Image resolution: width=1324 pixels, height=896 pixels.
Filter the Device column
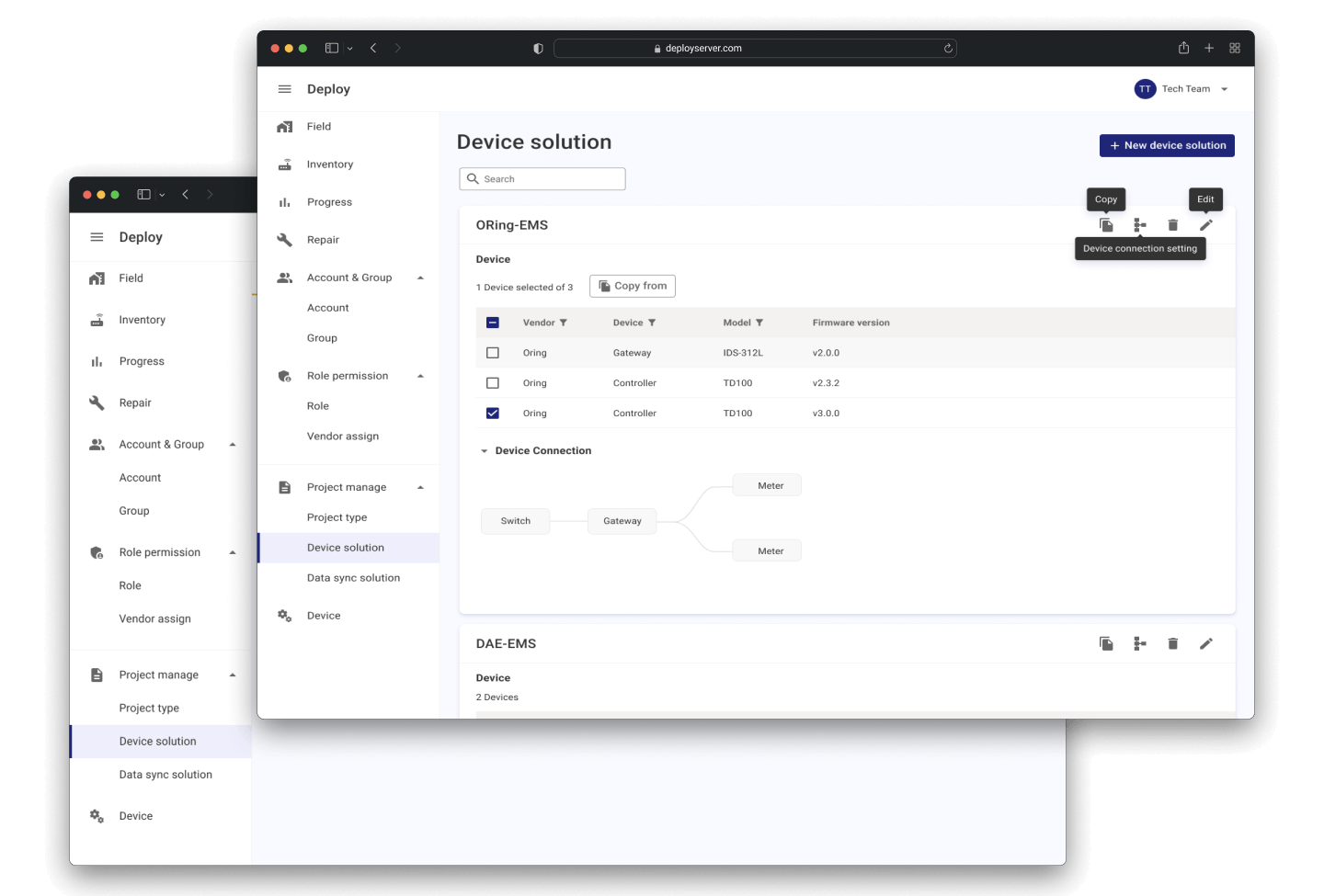coord(652,323)
